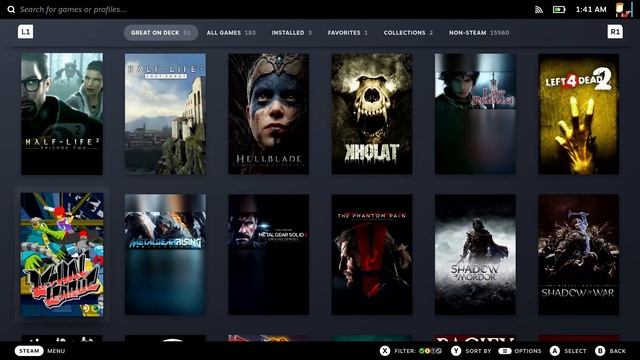The image size is (640, 360).
Task: Tap the Y button glyph for Sort By
Action: [x=456, y=351]
